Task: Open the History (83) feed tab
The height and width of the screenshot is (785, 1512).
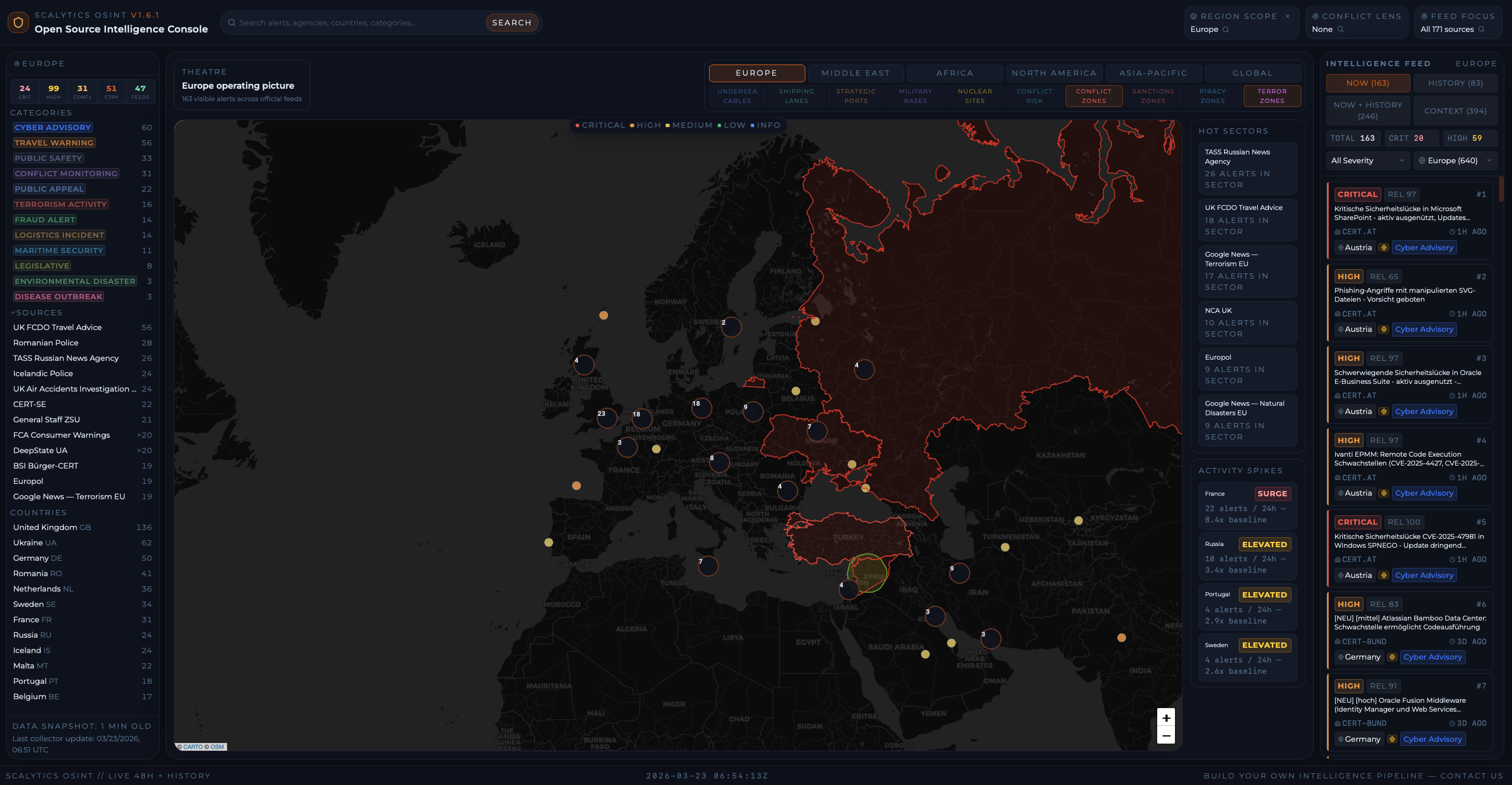Action: (1455, 83)
